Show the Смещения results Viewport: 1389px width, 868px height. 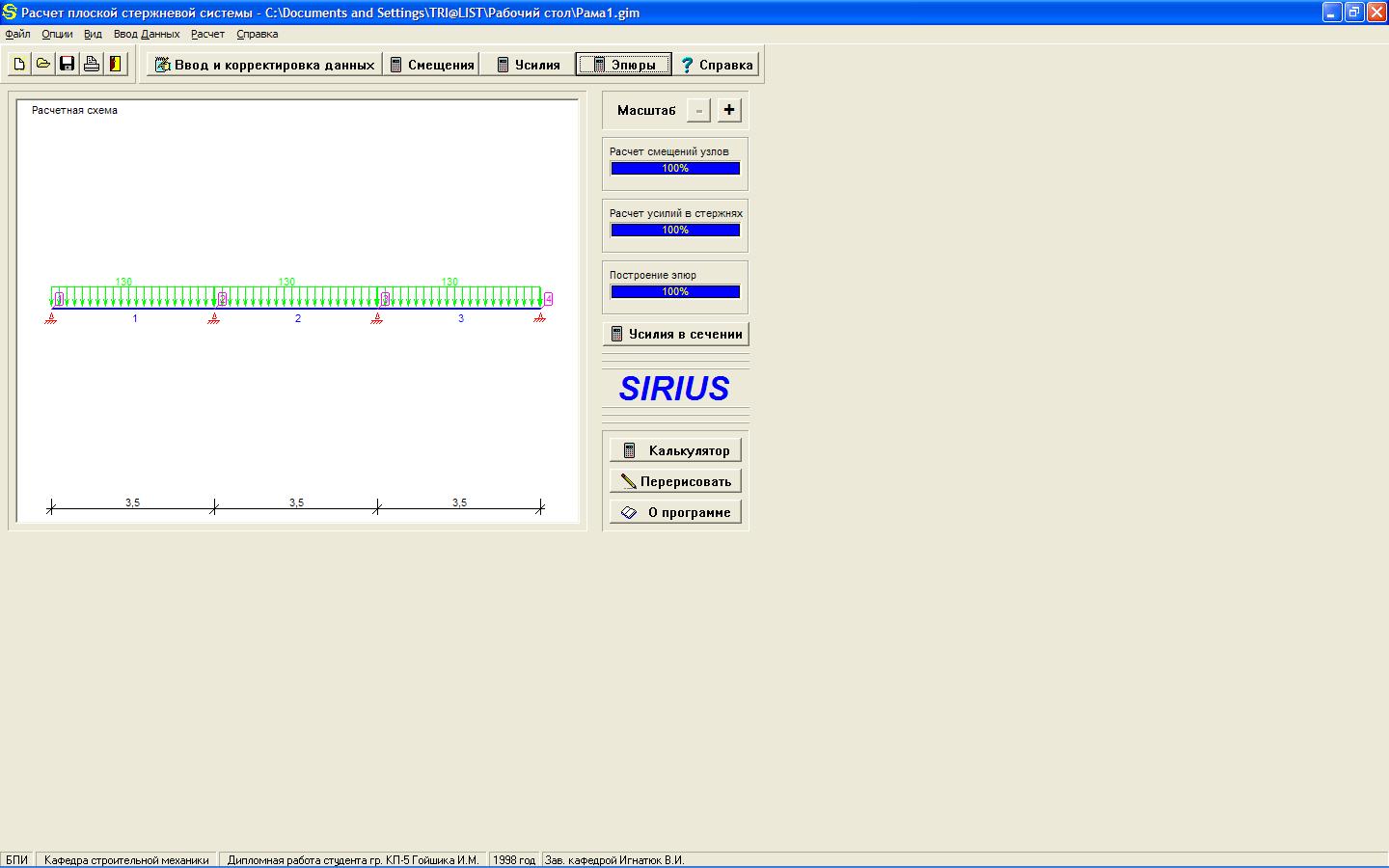coord(431,65)
